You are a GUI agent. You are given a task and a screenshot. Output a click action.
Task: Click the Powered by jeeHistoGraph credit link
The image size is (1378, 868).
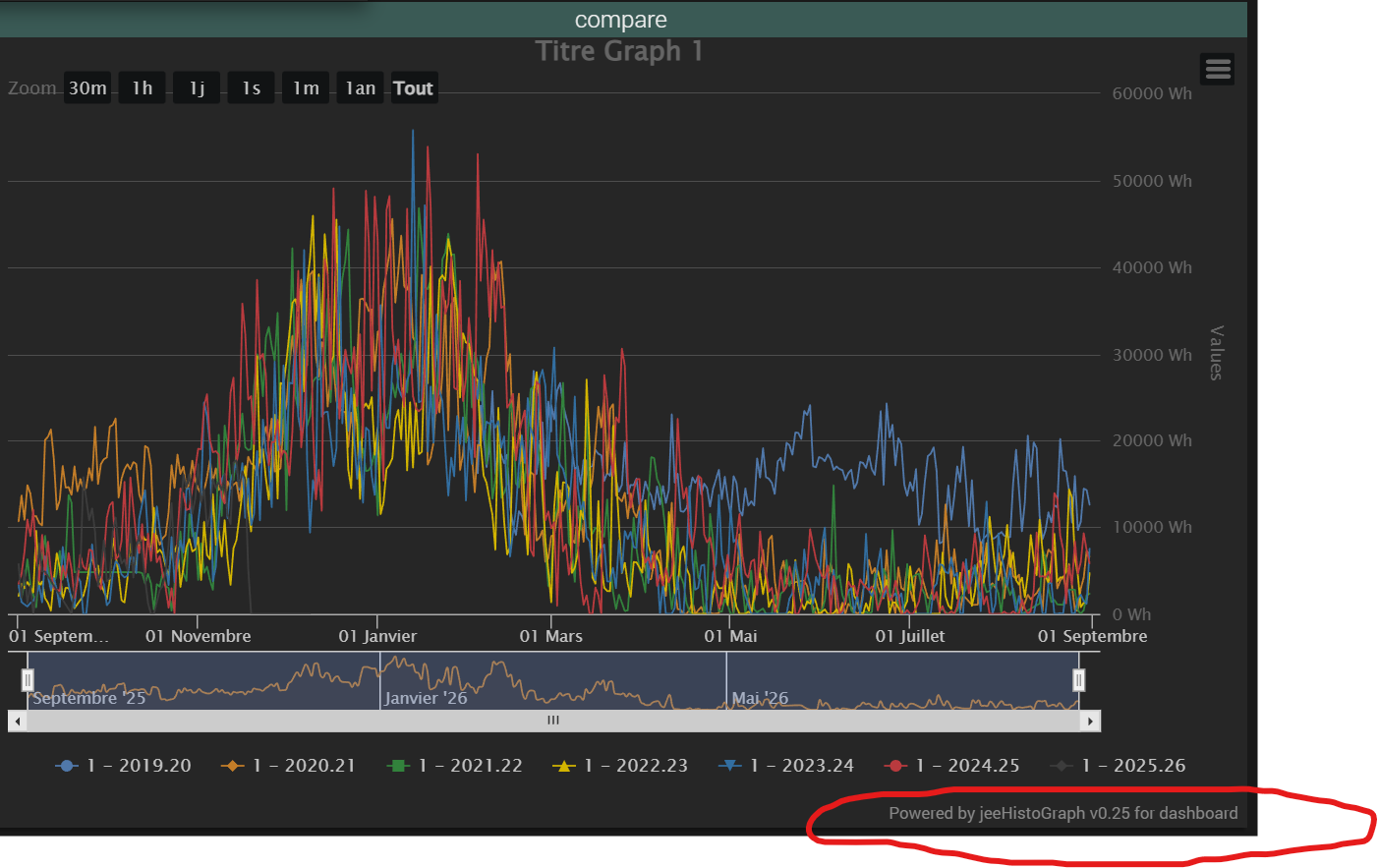(x=1062, y=813)
